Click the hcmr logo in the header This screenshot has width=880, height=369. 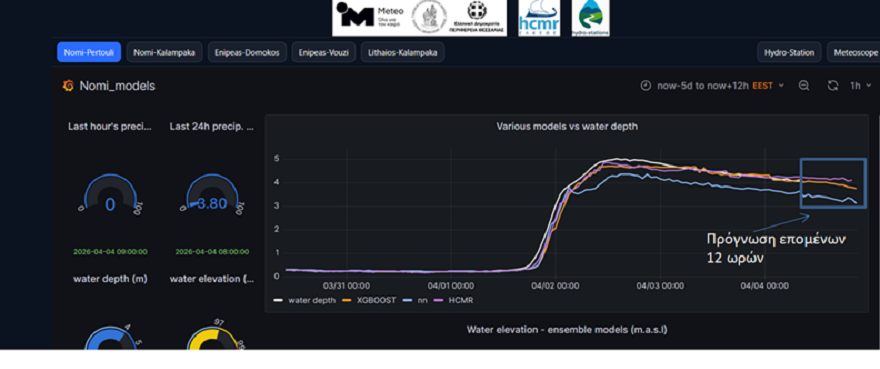538,18
